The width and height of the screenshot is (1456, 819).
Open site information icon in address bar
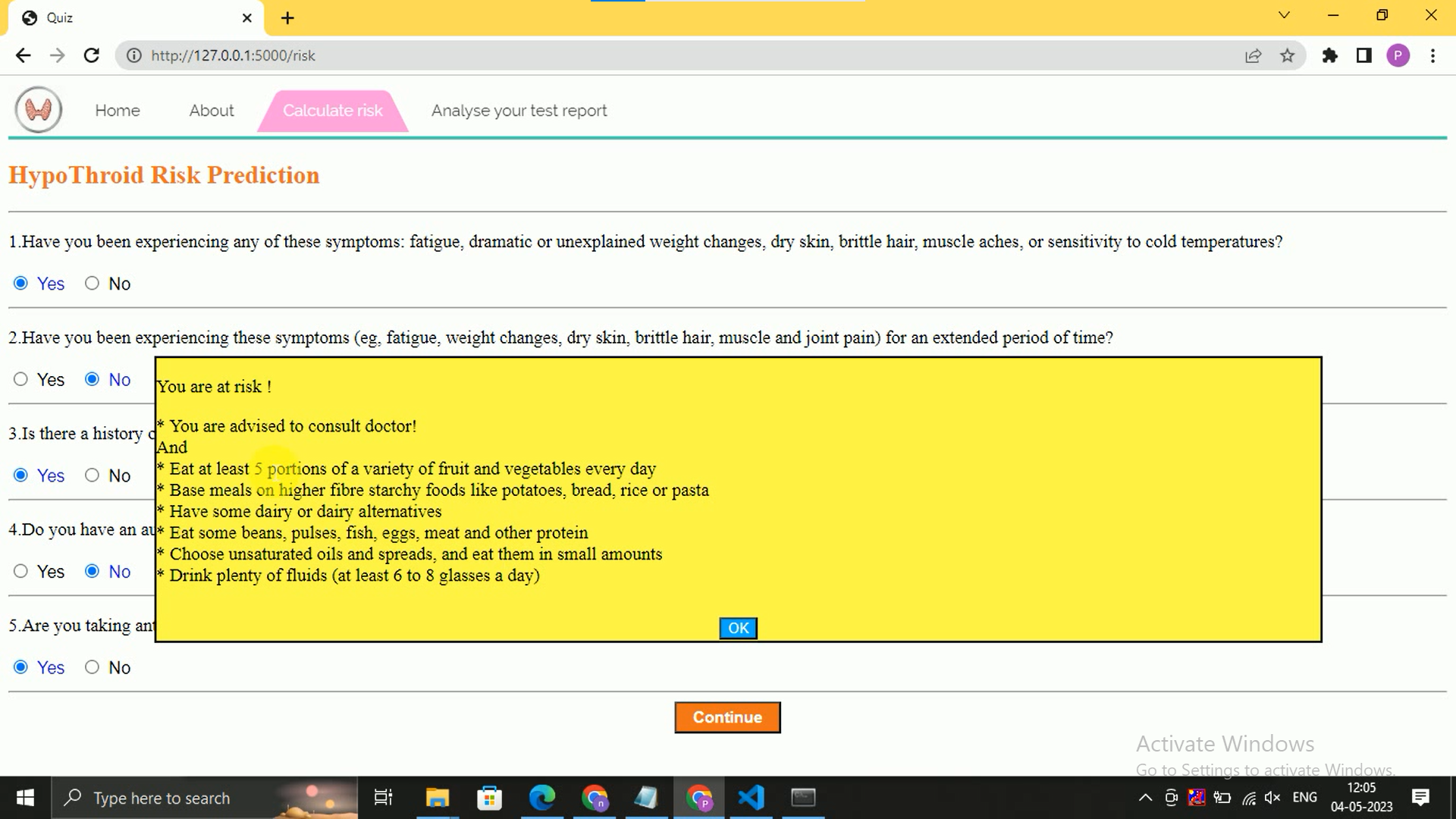tap(133, 55)
